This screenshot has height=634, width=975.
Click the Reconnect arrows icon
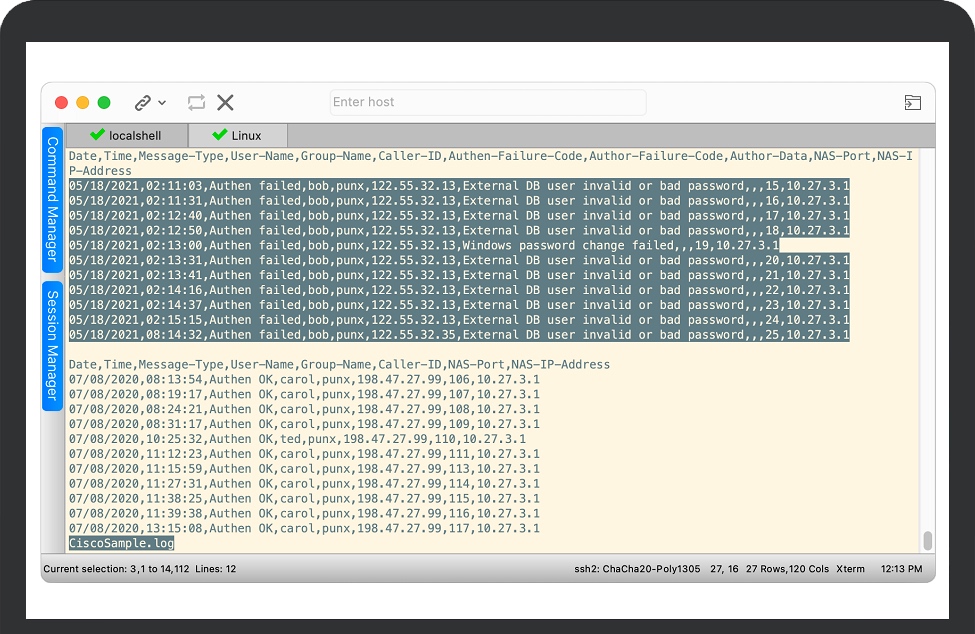(196, 102)
